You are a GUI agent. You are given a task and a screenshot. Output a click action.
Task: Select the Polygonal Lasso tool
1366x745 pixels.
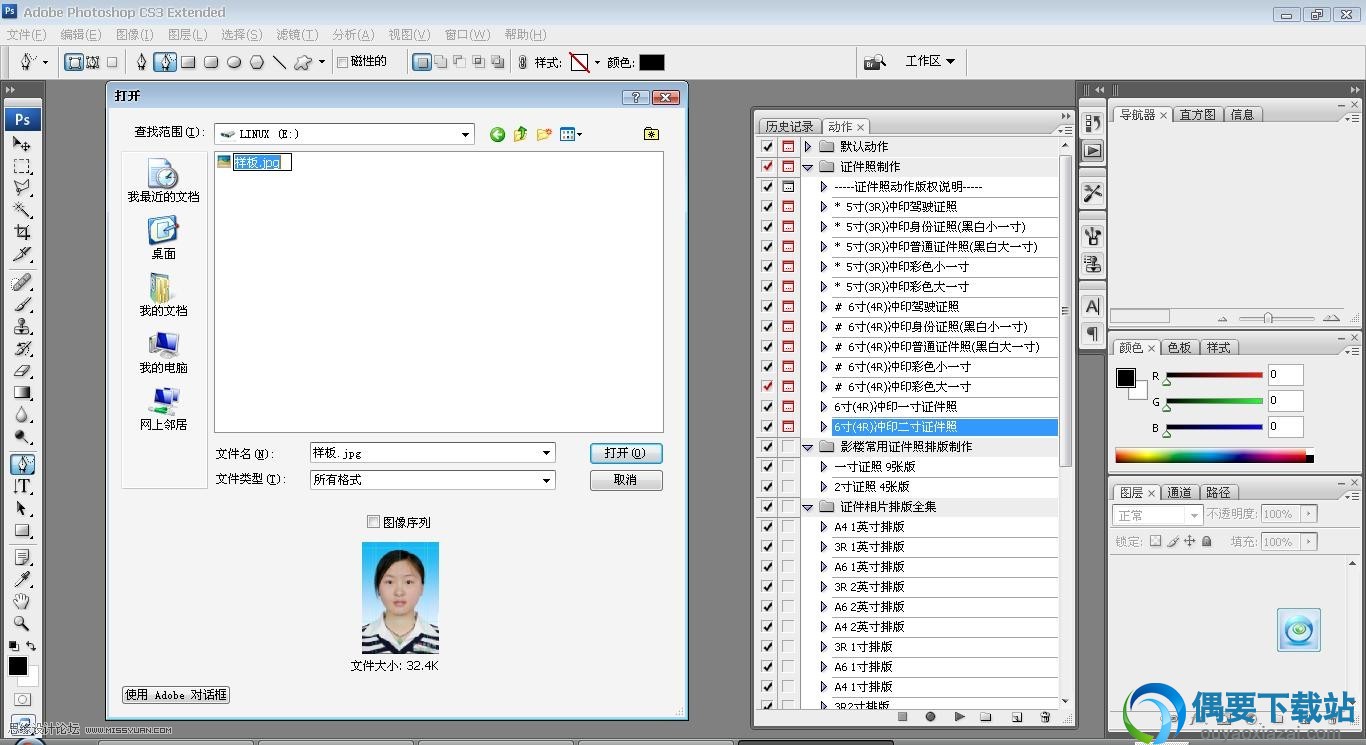(22, 188)
